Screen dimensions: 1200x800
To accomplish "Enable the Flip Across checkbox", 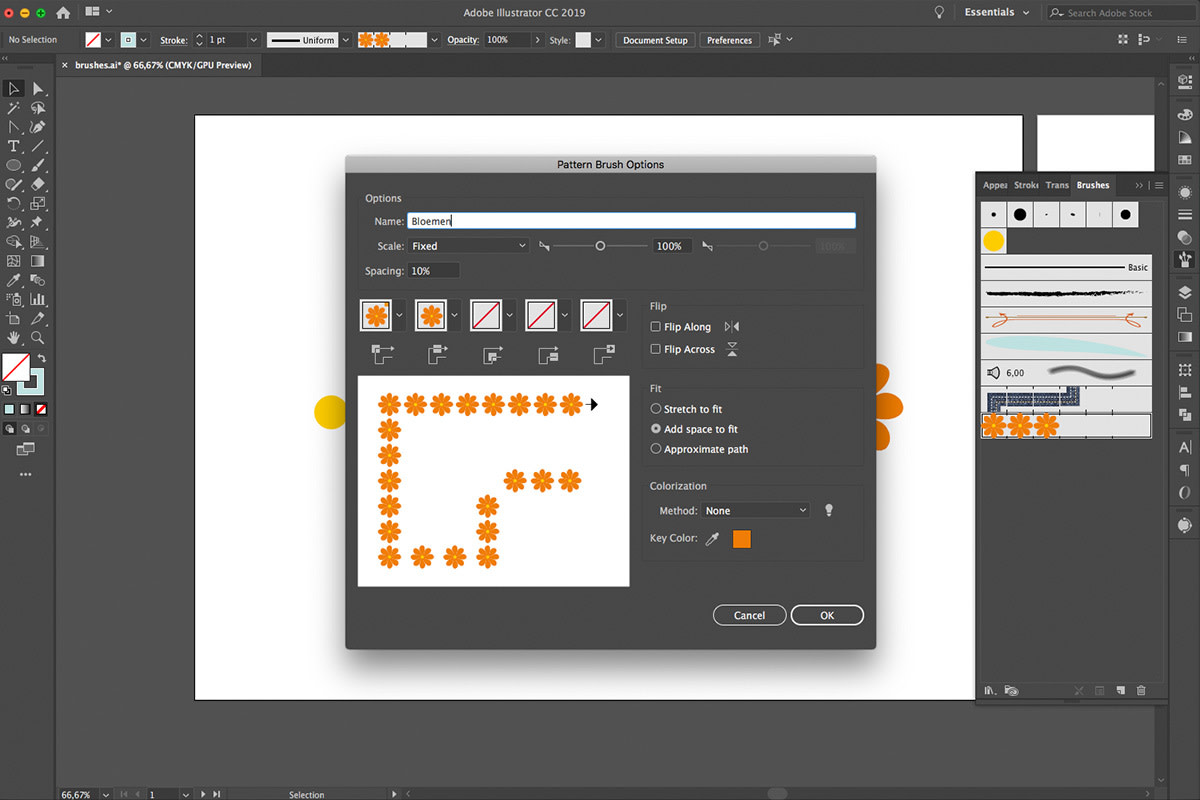I will [656, 349].
